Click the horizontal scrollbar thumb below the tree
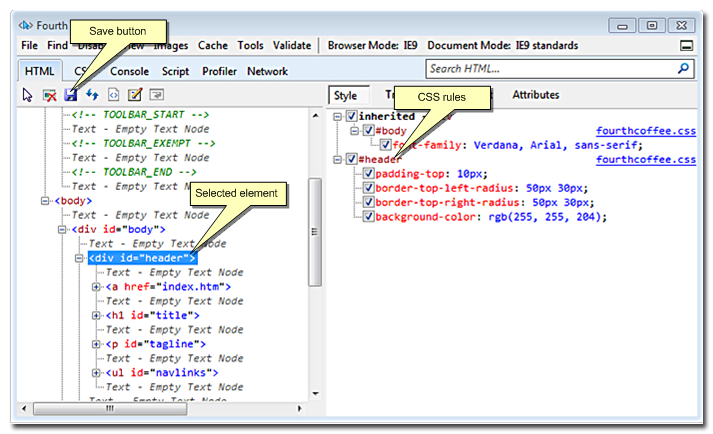Viewport: 713px width, 434px height. (x=110, y=409)
